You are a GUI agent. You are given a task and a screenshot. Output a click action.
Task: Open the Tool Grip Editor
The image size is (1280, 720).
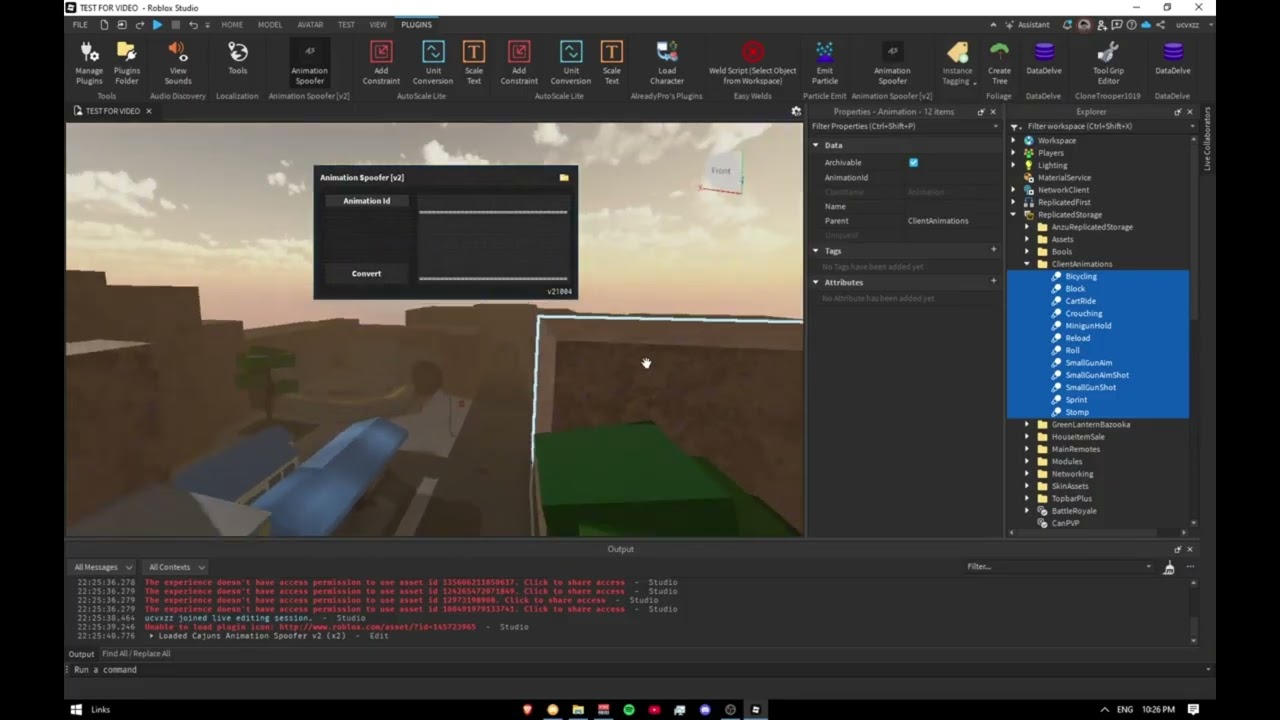tap(1107, 62)
